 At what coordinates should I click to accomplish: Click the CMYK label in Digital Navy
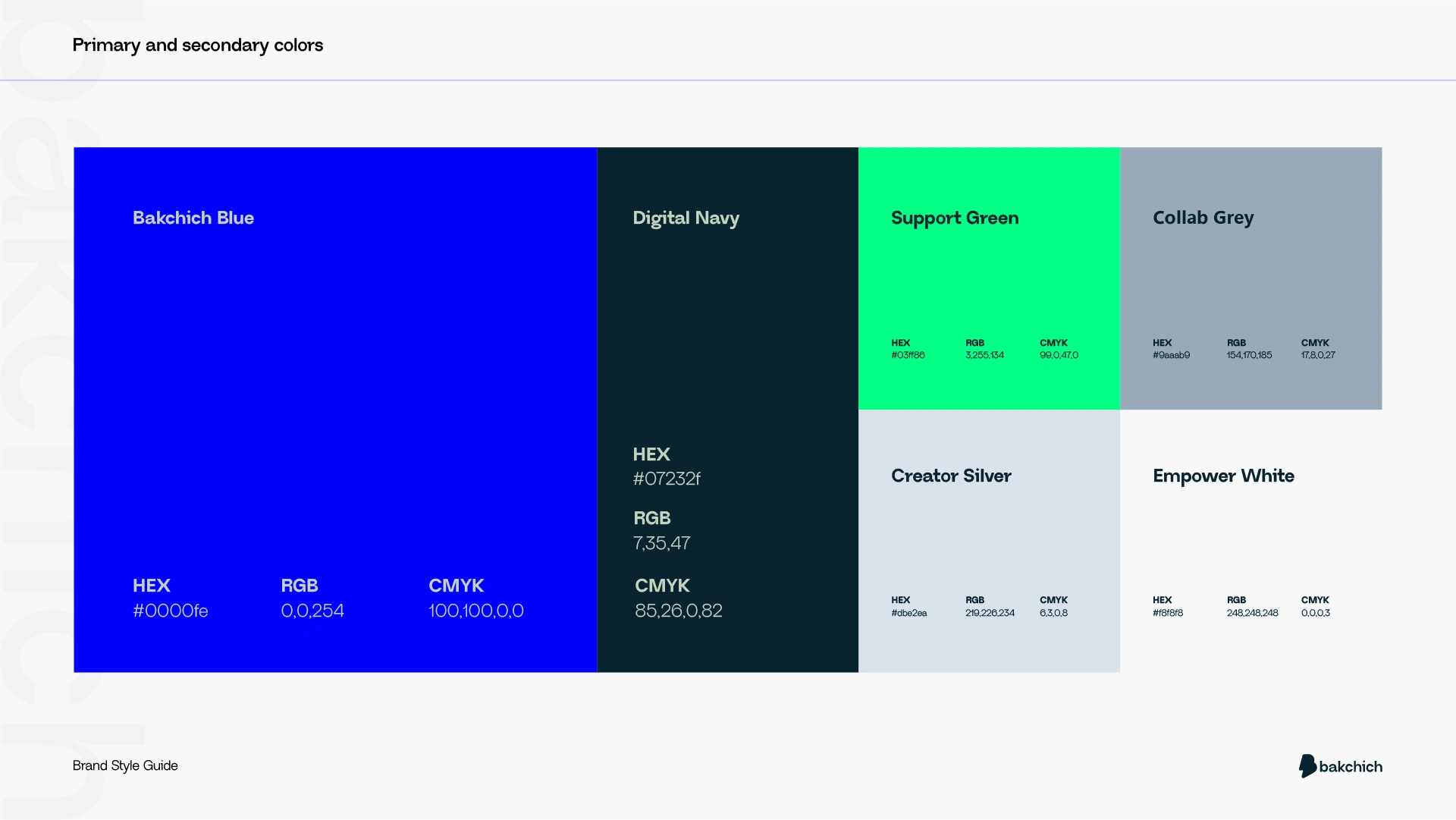[x=663, y=586]
